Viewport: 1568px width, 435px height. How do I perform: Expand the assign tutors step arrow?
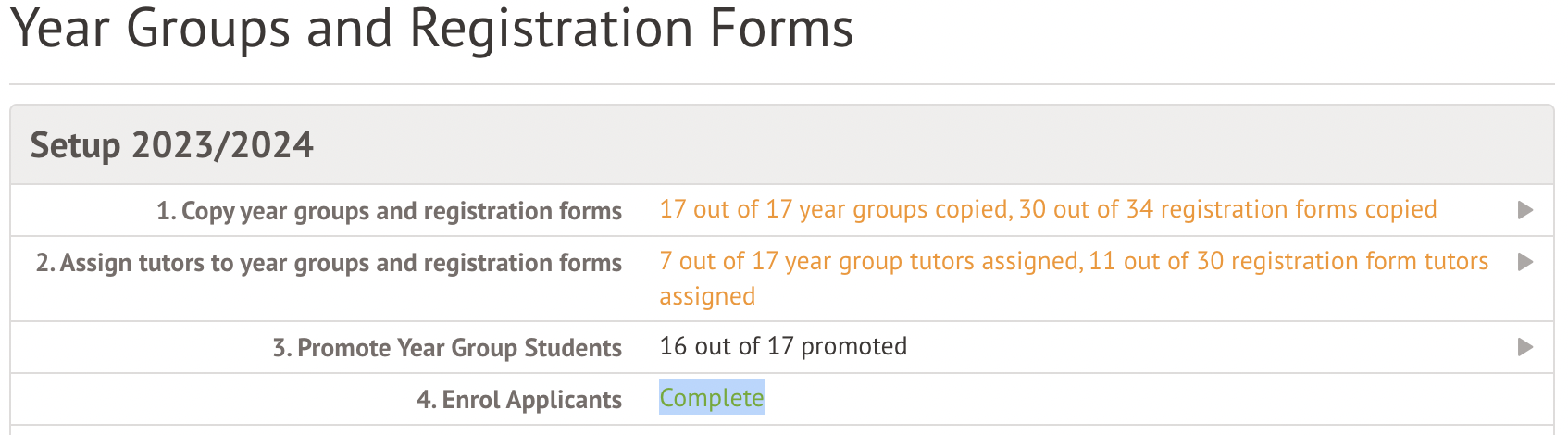[1525, 263]
